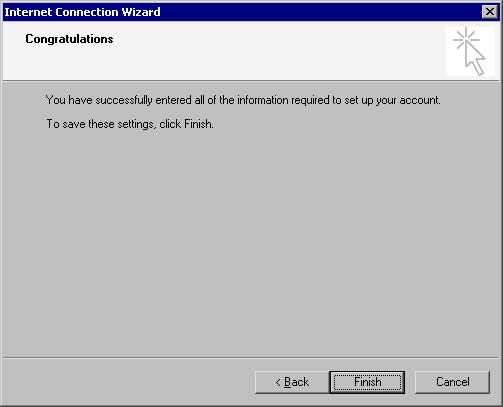Click the blank area left of the Back button
This screenshot has height=407, width=503.
(128, 382)
